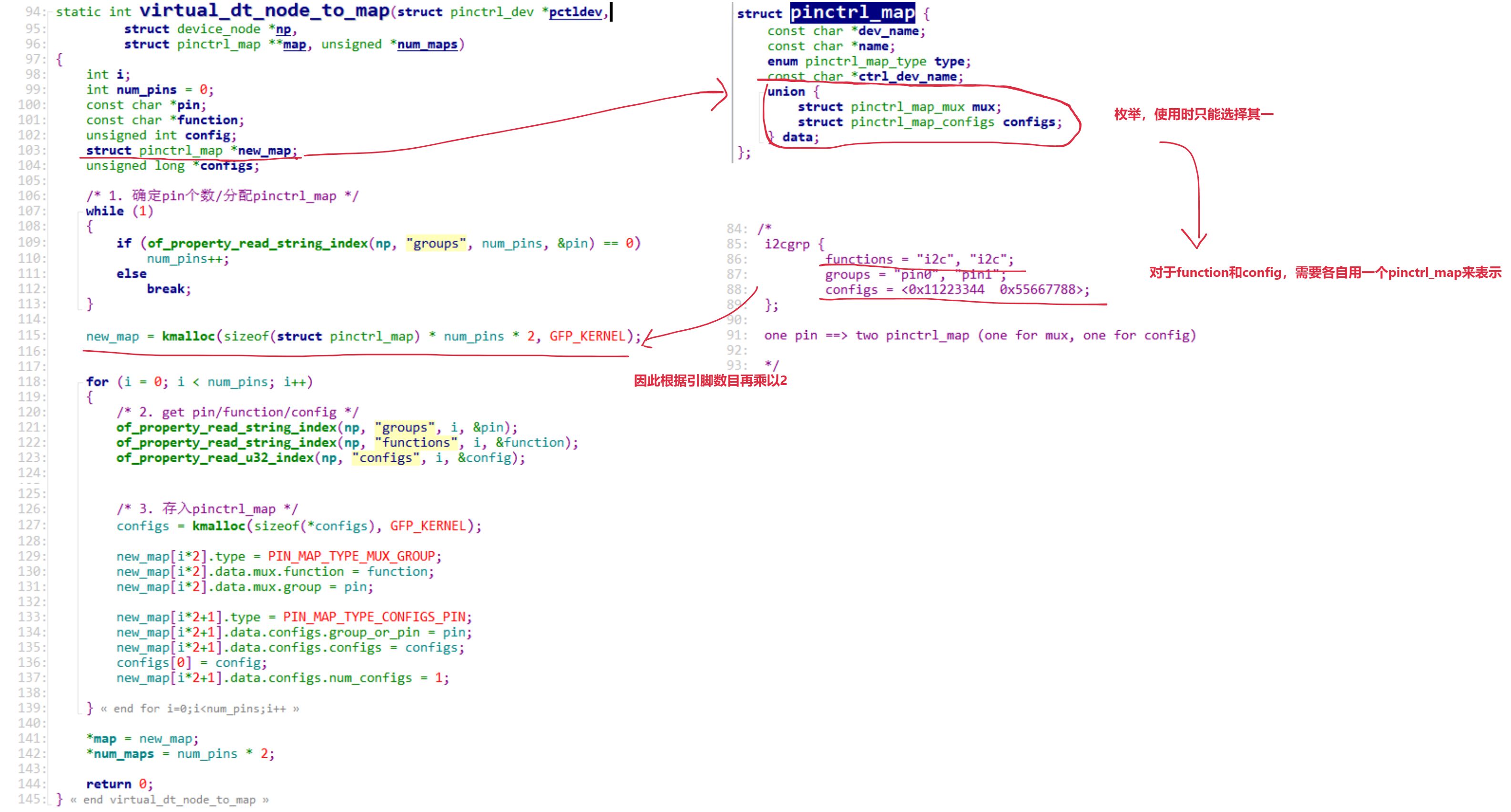Click 'return 0;' on line 144
Viewport: 1511px width, 812px height.
[120, 784]
